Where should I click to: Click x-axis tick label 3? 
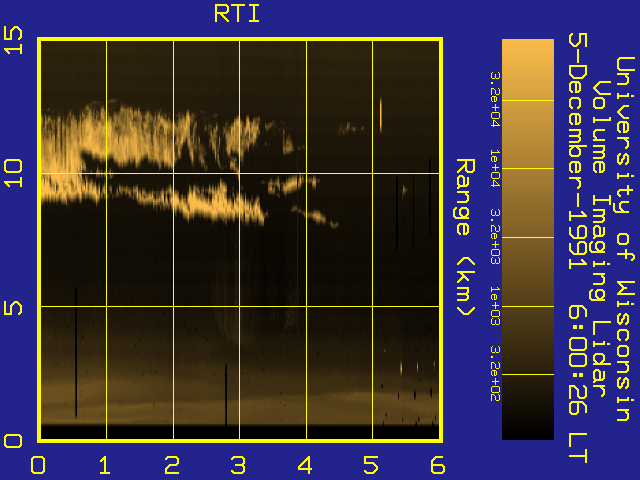[238, 465]
